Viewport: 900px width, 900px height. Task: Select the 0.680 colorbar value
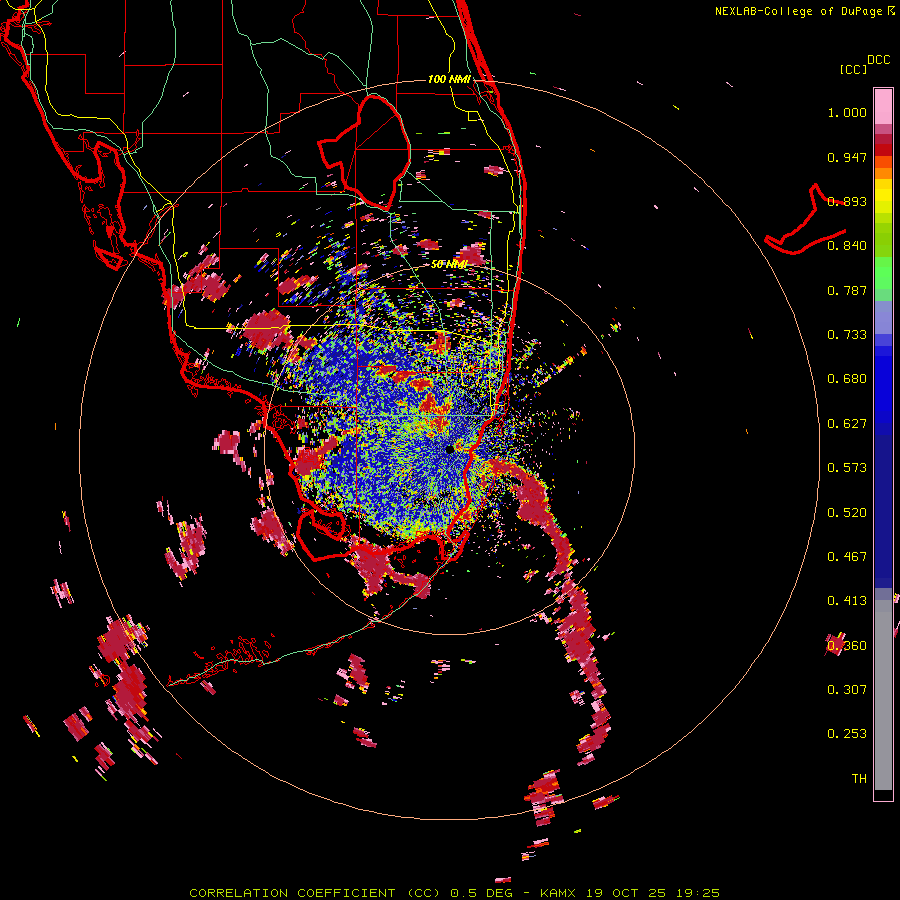[847, 379]
